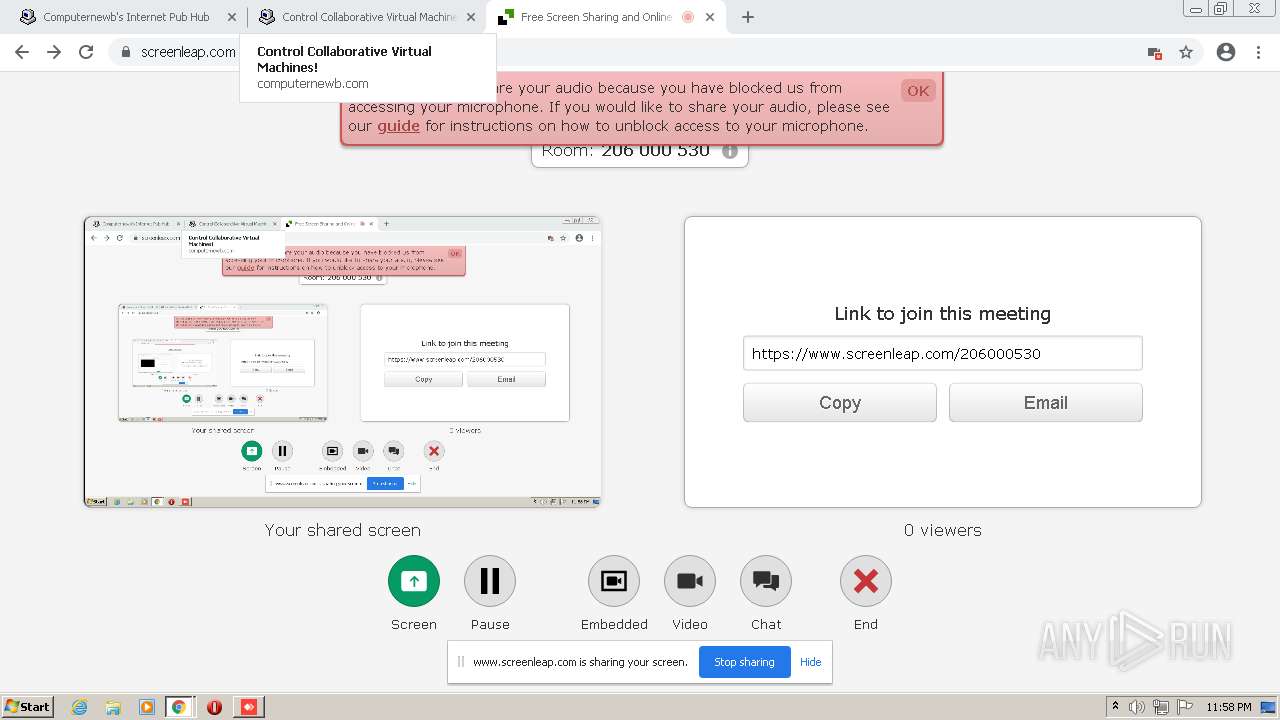1280x720 pixels.
Task: Copy the meeting link
Action: tap(840, 403)
